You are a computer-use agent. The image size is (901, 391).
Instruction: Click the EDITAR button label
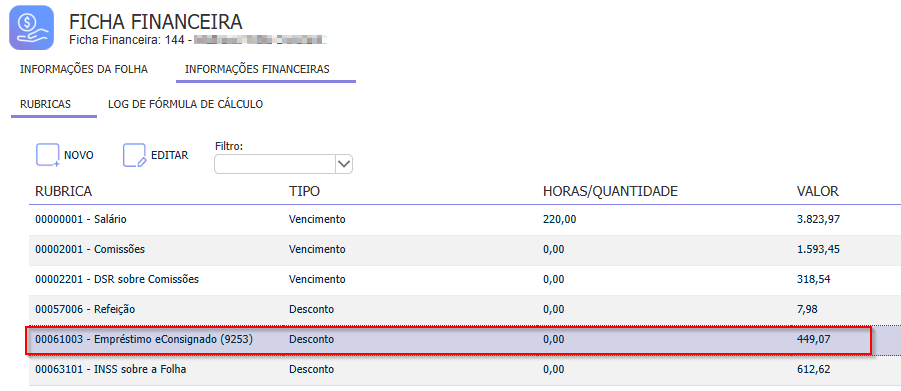pyautogui.click(x=170, y=155)
